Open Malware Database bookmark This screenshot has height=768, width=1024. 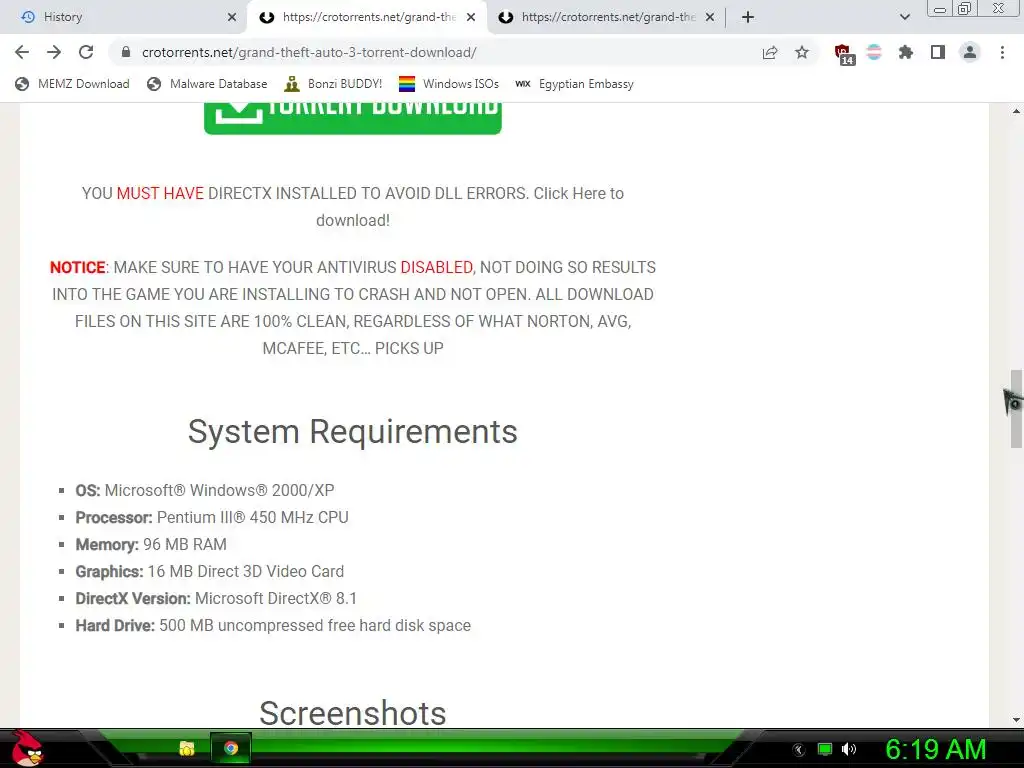(207, 84)
